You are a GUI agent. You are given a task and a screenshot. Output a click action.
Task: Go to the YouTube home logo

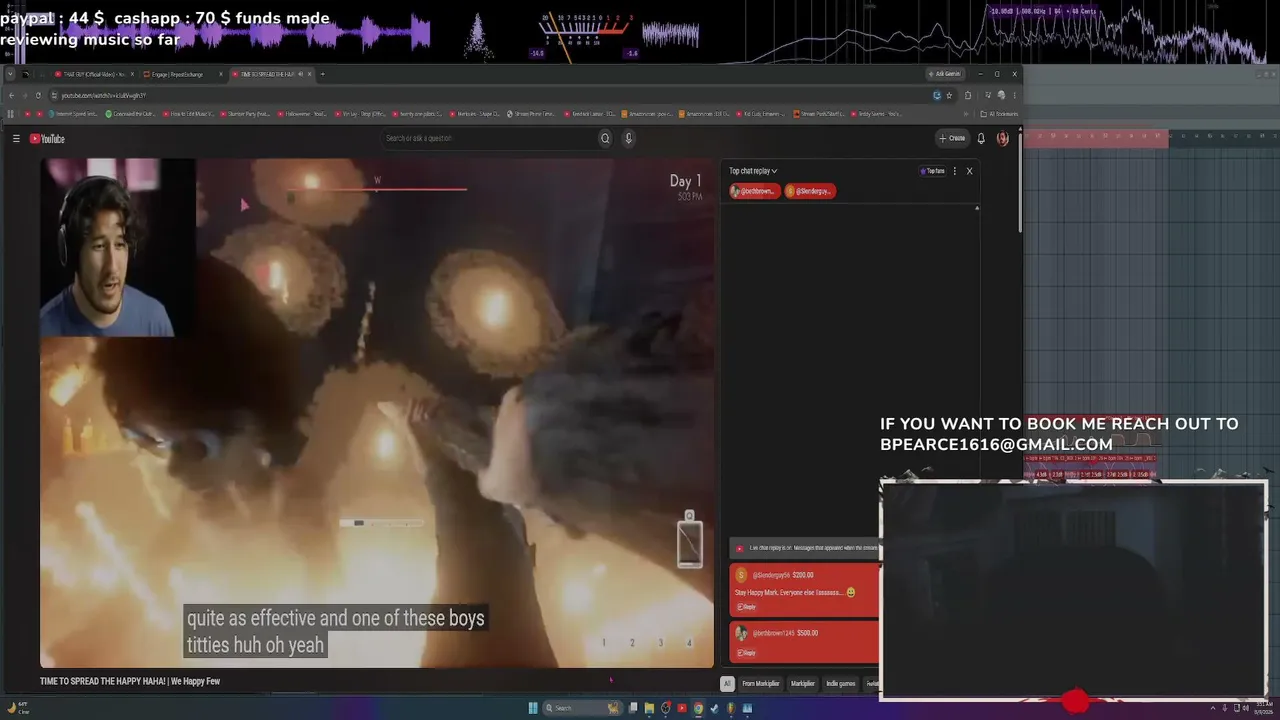tap(47, 139)
